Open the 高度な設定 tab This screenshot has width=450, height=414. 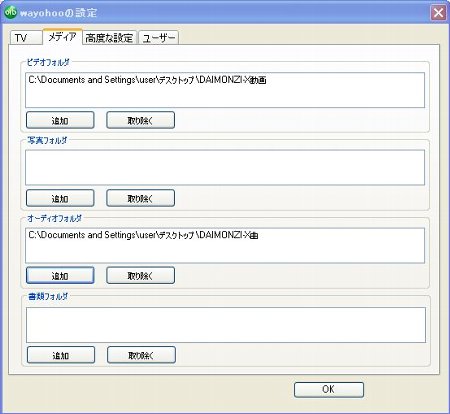(x=109, y=38)
